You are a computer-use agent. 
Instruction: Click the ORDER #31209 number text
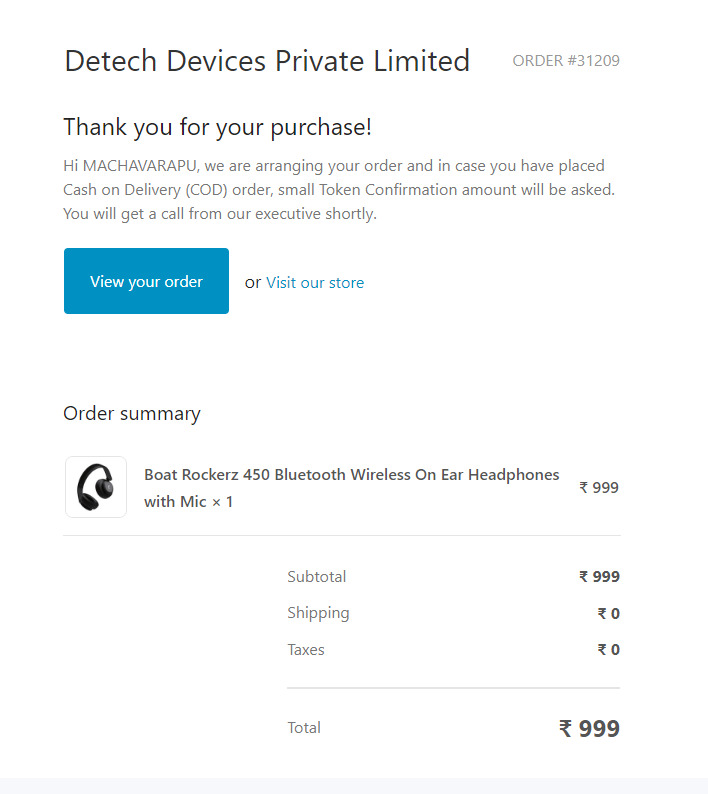(566, 61)
